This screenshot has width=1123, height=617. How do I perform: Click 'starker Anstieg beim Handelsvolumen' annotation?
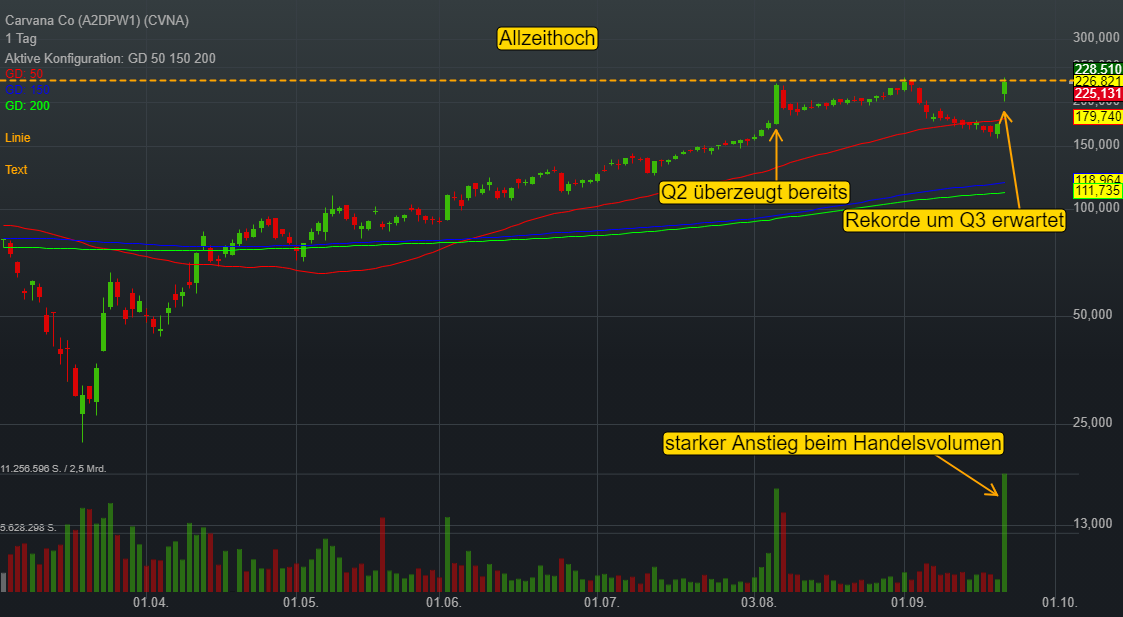tap(833, 444)
